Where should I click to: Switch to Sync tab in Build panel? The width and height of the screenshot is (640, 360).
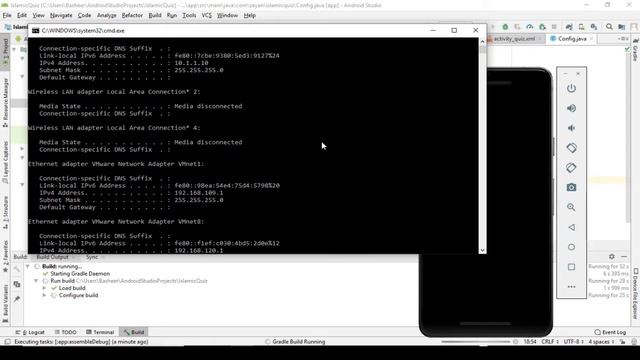click(x=91, y=257)
